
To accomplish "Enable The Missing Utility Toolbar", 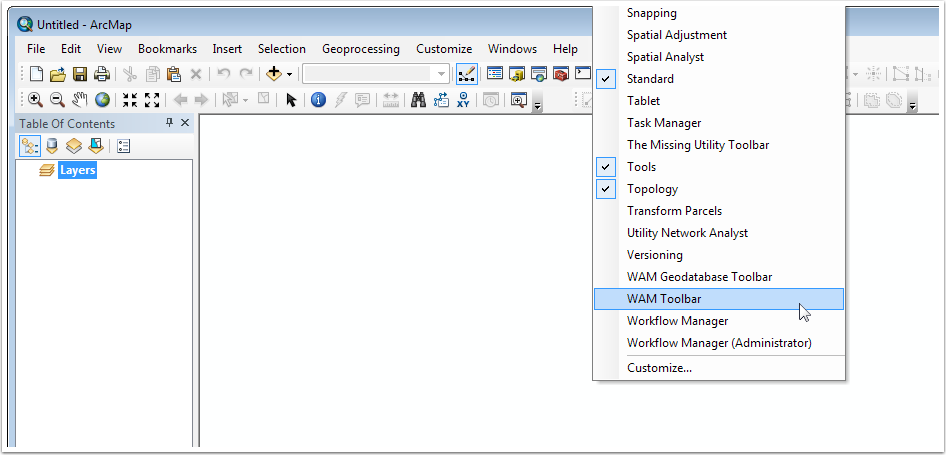I will [719, 145].
